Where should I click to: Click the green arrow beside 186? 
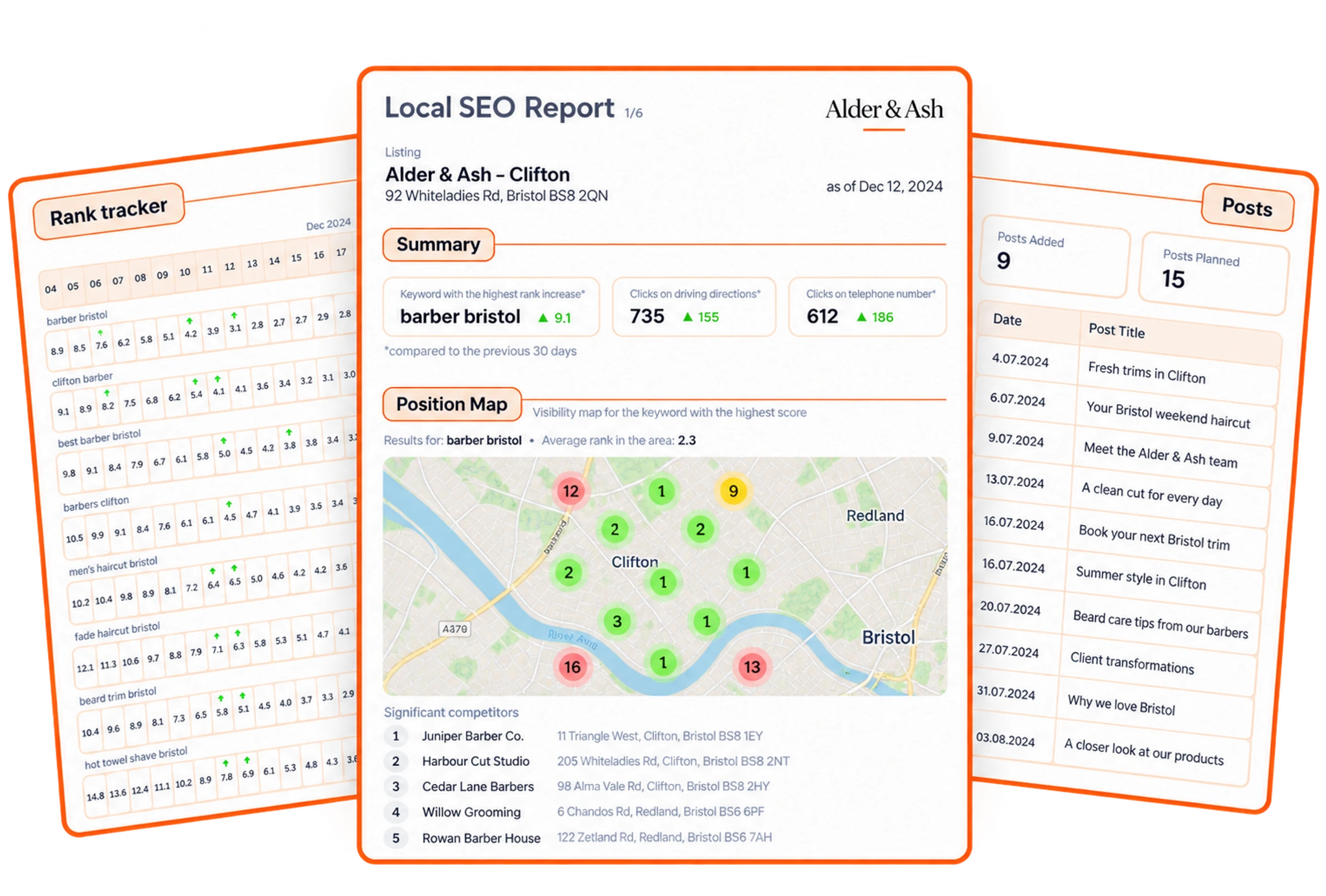point(861,317)
